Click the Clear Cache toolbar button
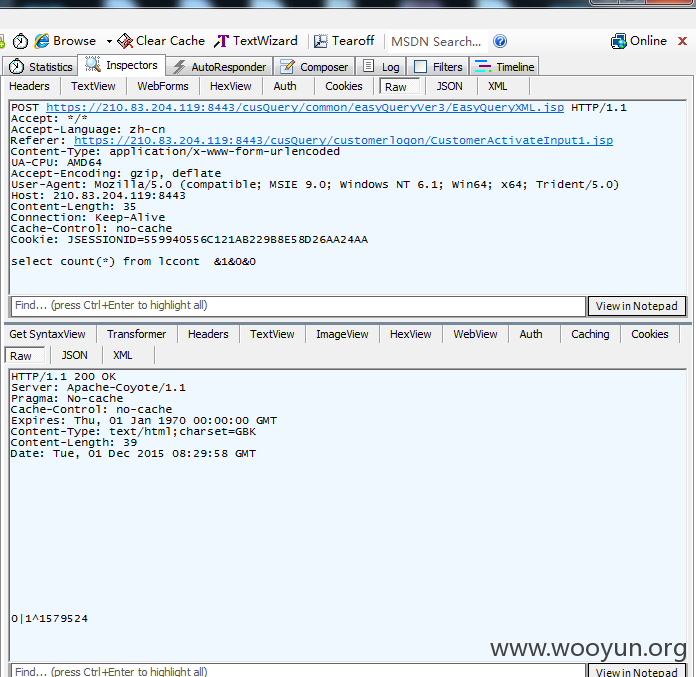696x677 pixels. (161, 41)
